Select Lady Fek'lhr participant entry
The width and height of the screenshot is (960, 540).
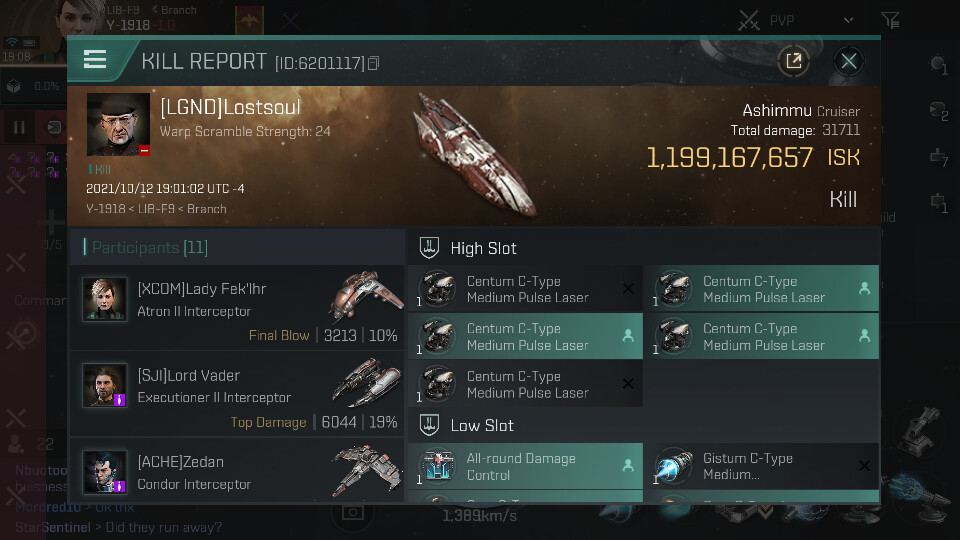[x=238, y=308]
